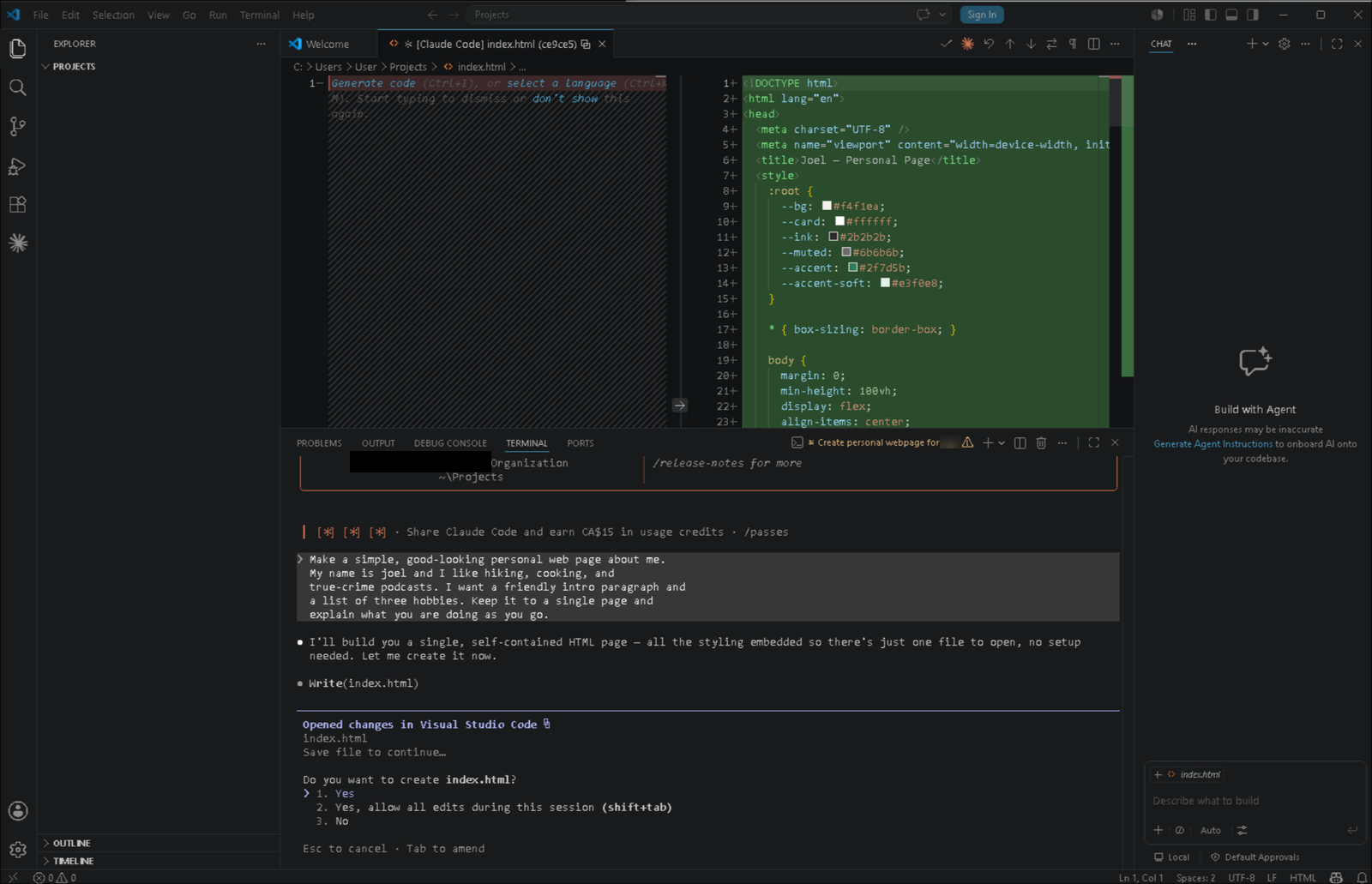Click the Sign In button

pyautogui.click(x=982, y=15)
